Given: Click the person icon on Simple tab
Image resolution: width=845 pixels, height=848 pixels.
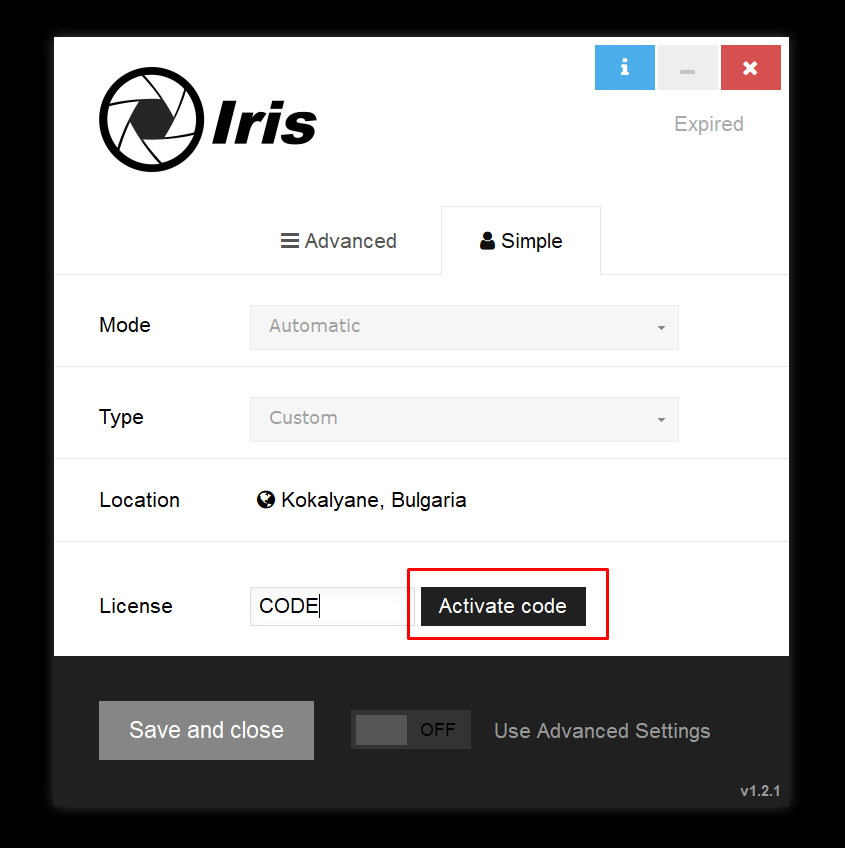Looking at the screenshot, I should [x=488, y=241].
